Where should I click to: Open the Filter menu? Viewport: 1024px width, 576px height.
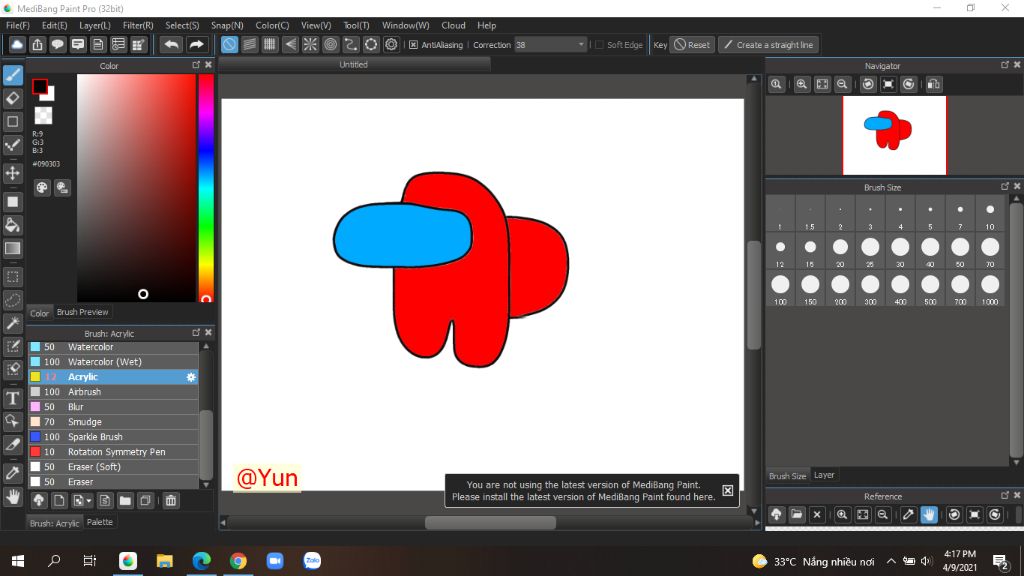[x=138, y=25]
